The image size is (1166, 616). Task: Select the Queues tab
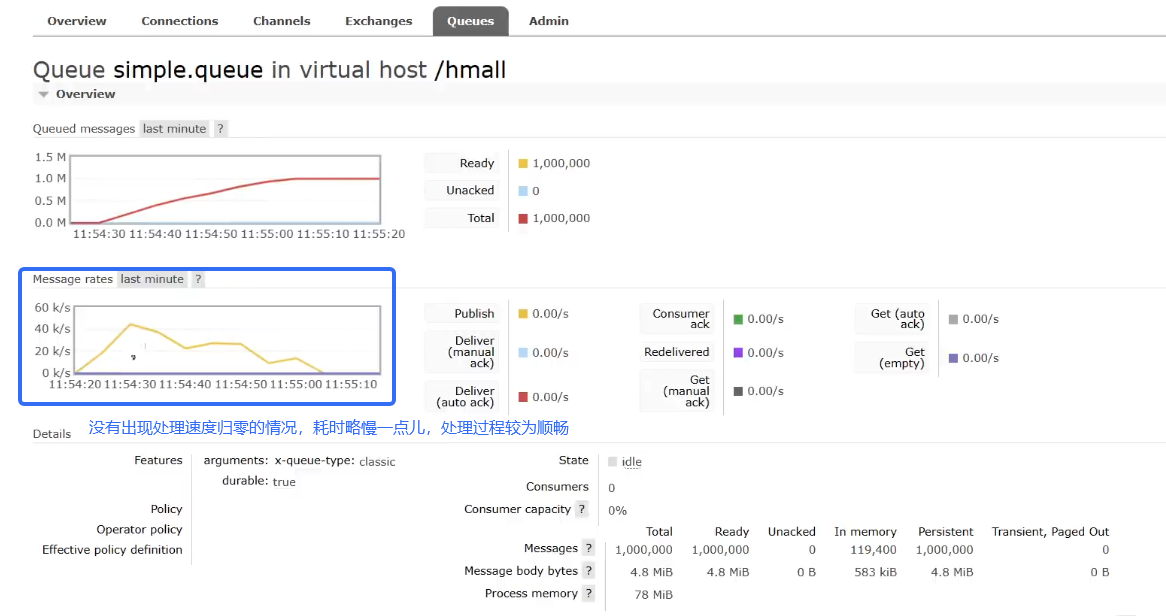click(x=471, y=21)
